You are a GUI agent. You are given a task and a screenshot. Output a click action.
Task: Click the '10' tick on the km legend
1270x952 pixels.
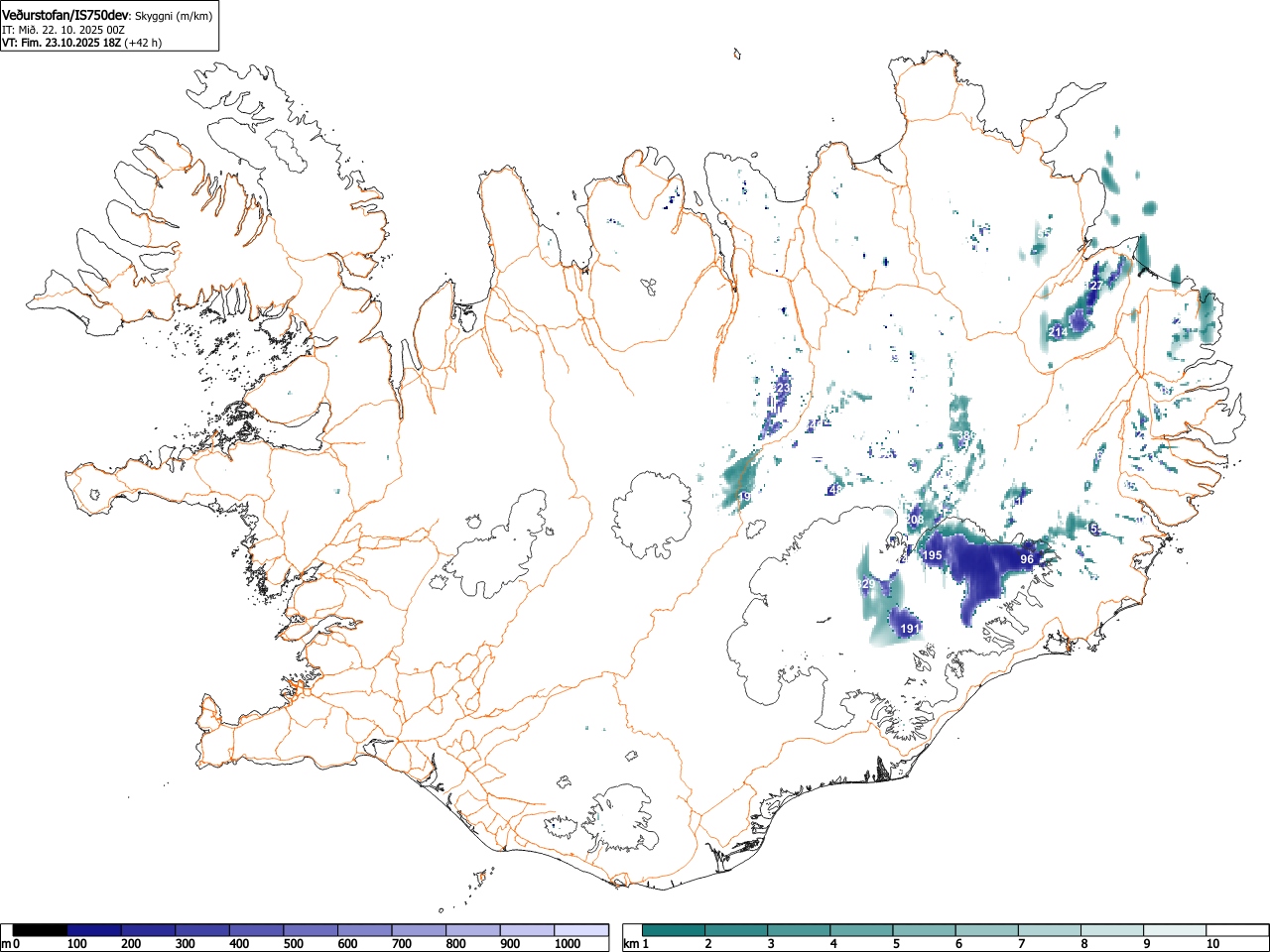(1212, 944)
